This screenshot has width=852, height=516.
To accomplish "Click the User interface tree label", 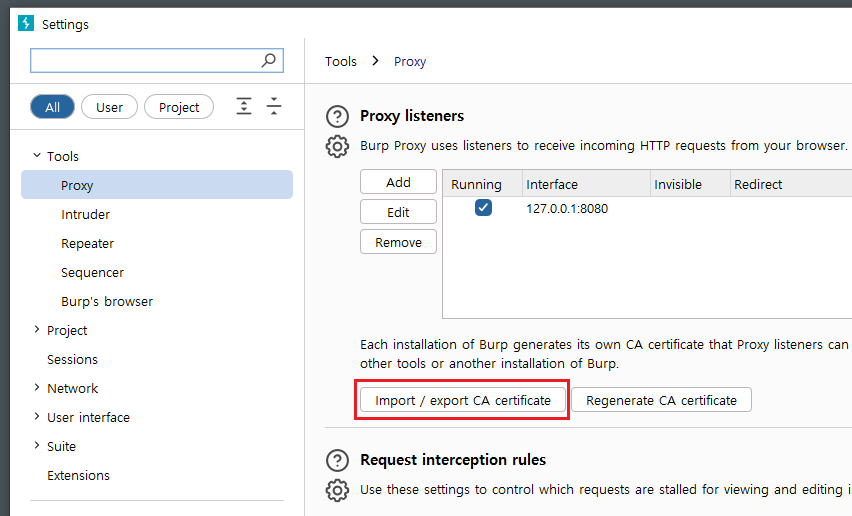I will [89, 417].
